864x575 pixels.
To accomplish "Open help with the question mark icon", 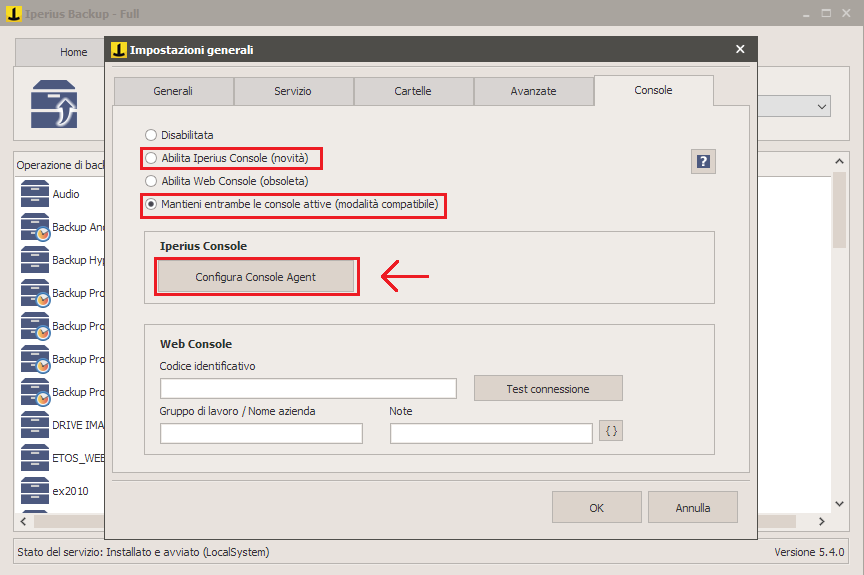I will click(703, 161).
